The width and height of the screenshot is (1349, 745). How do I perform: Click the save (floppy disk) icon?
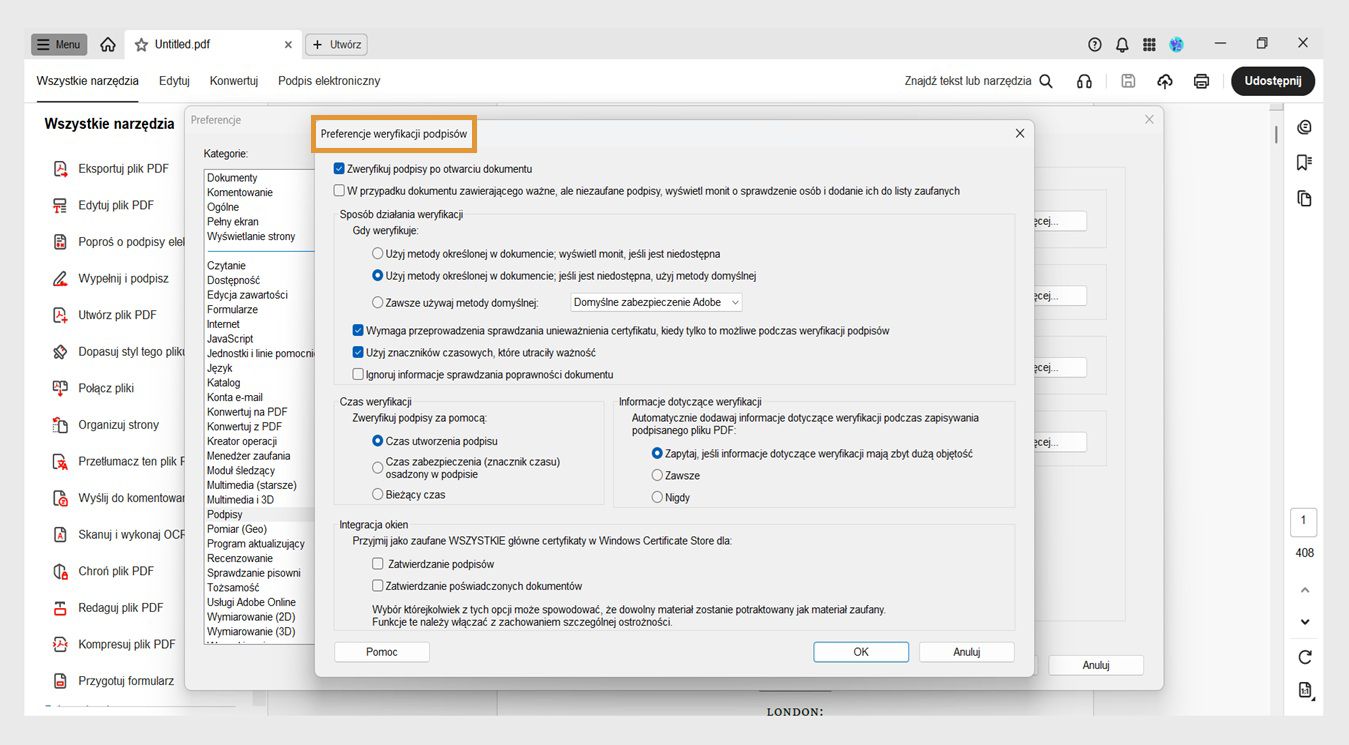1128,81
